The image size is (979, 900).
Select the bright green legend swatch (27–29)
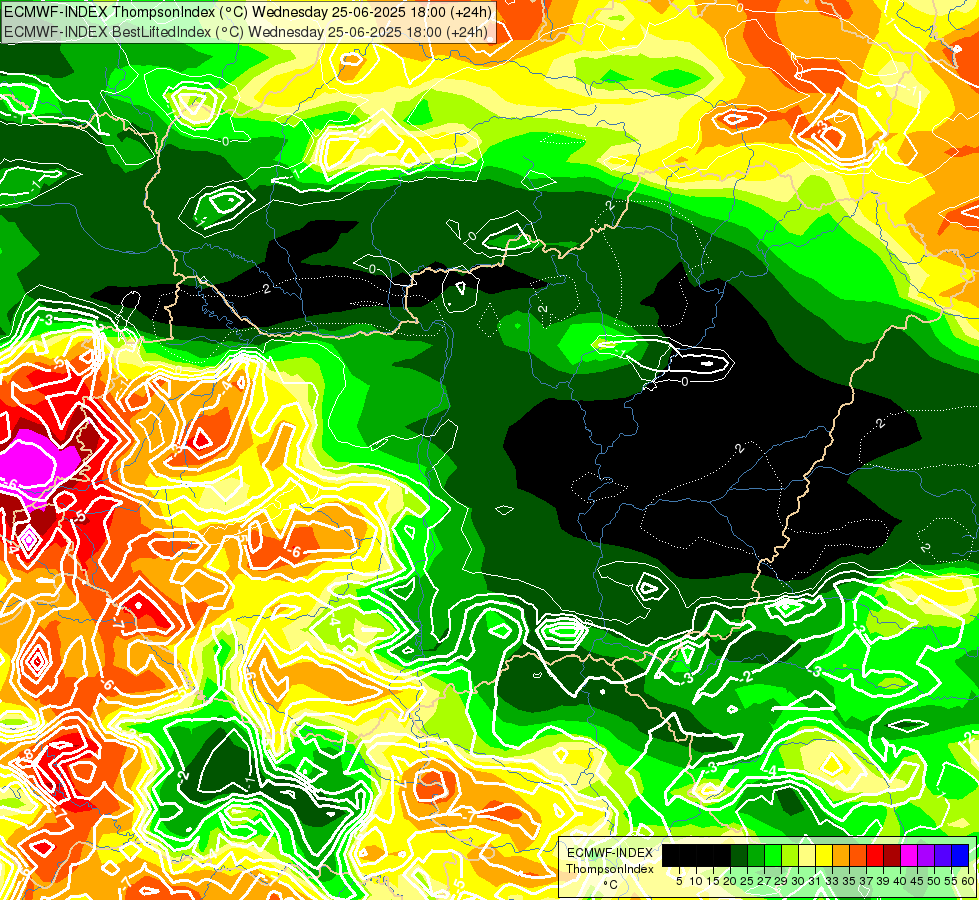(x=773, y=855)
